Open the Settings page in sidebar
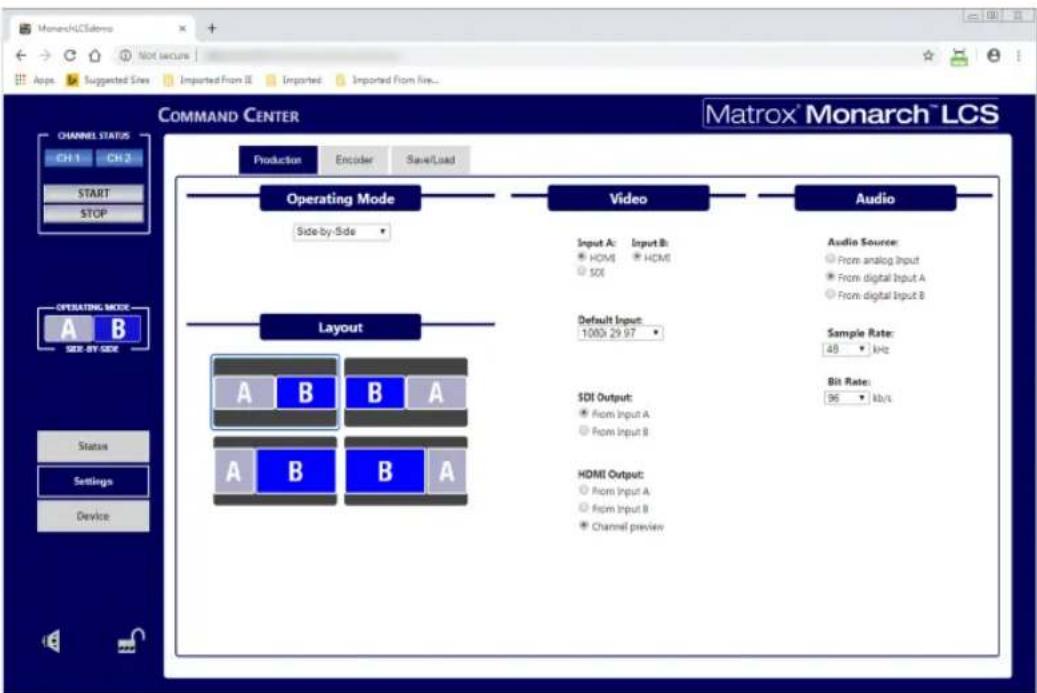 pos(93,481)
